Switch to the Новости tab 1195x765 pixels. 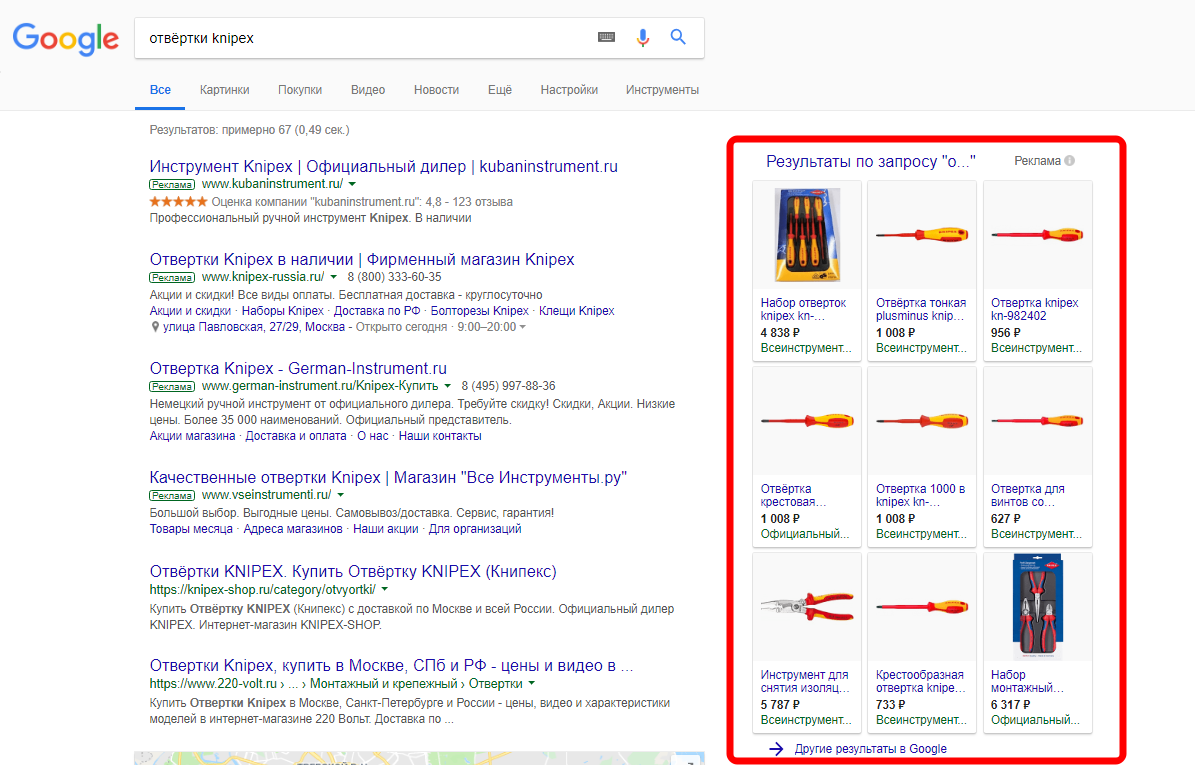(x=437, y=90)
